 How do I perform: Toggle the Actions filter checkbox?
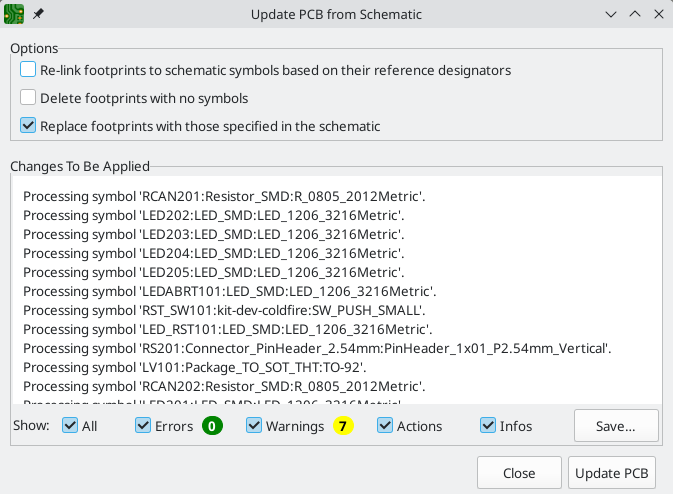coord(386,426)
